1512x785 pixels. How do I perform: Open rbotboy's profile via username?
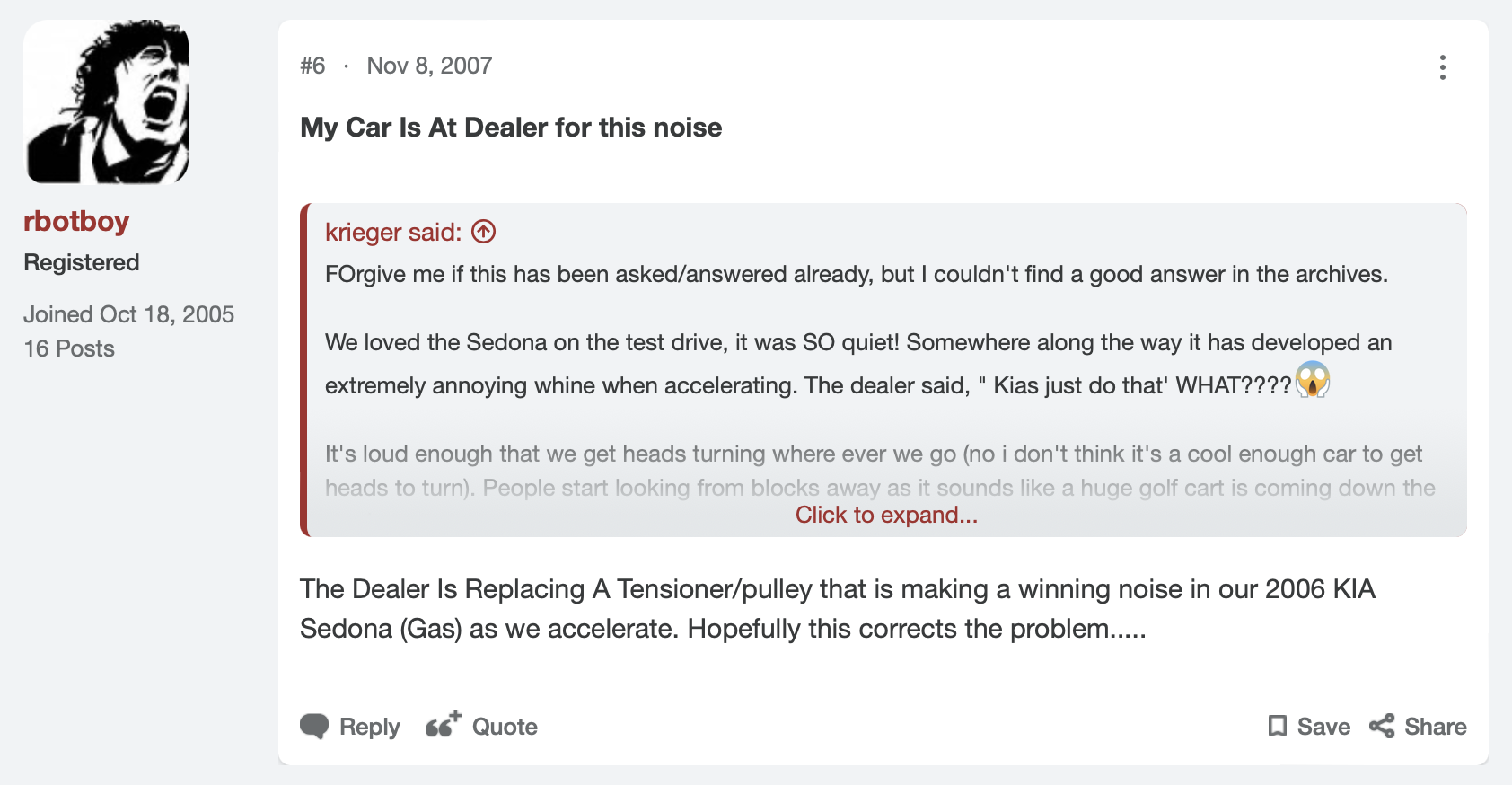(x=76, y=221)
